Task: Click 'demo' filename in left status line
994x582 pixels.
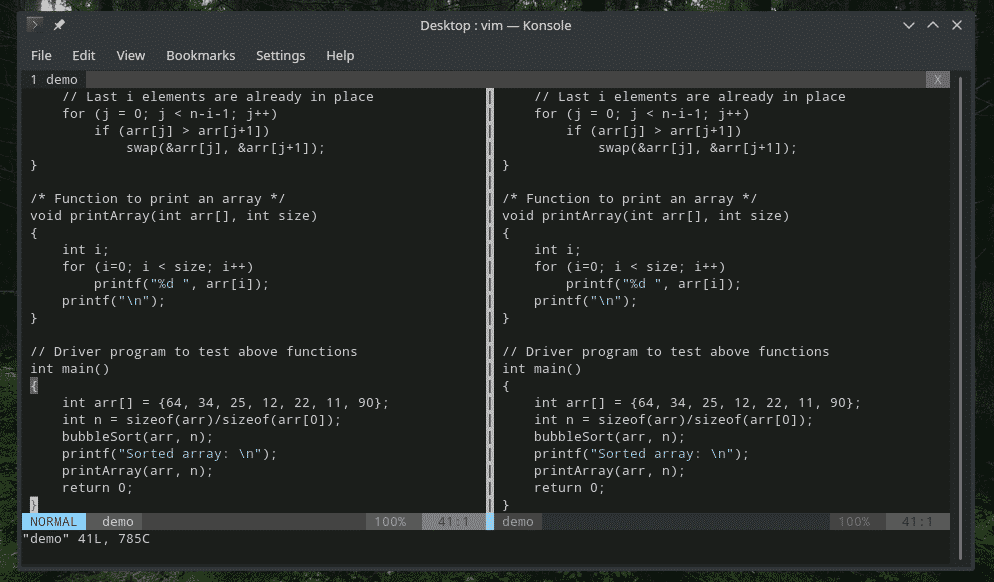Action: tap(118, 522)
